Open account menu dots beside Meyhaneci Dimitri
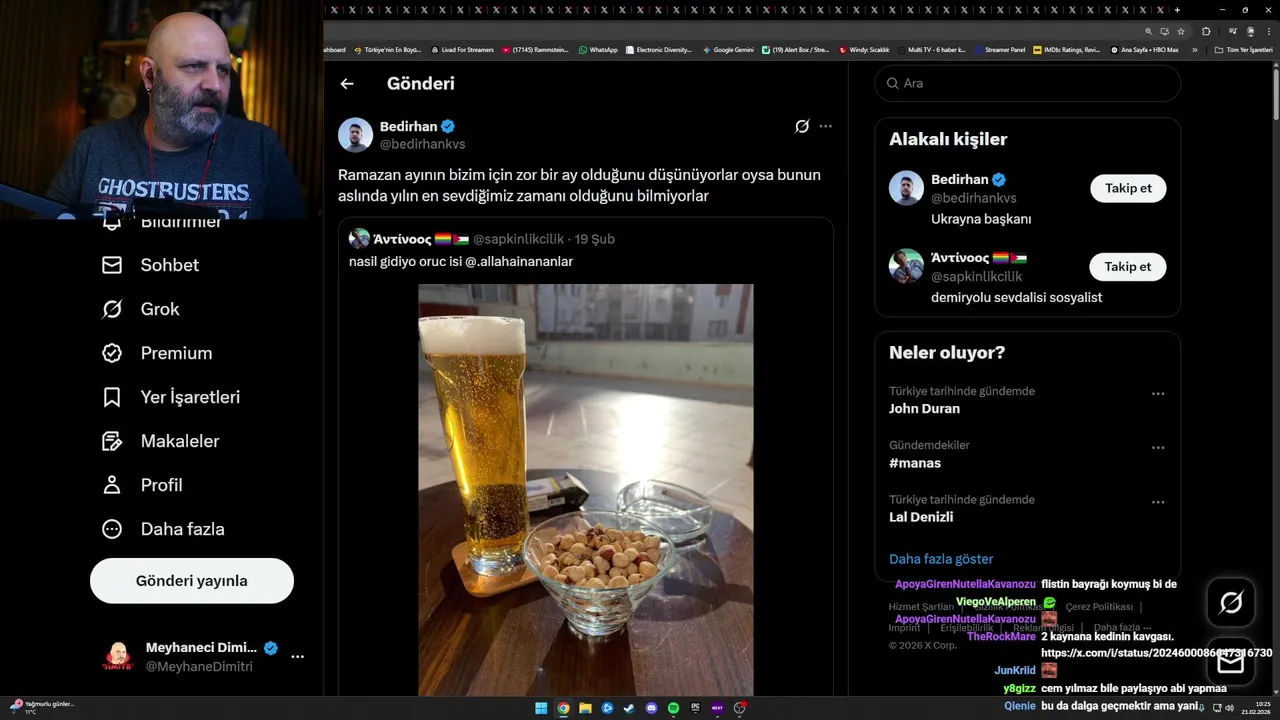Screen dimensions: 1280x720 pyautogui.click(x=297, y=657)
